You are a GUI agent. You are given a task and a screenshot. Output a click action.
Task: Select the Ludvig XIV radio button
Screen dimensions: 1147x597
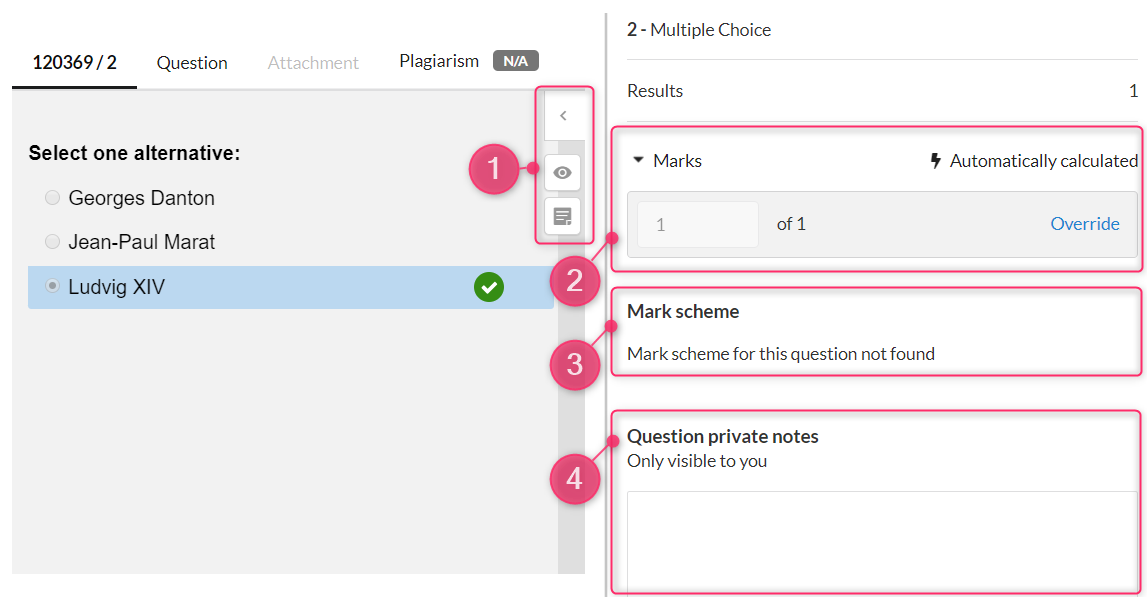(52, 286)
